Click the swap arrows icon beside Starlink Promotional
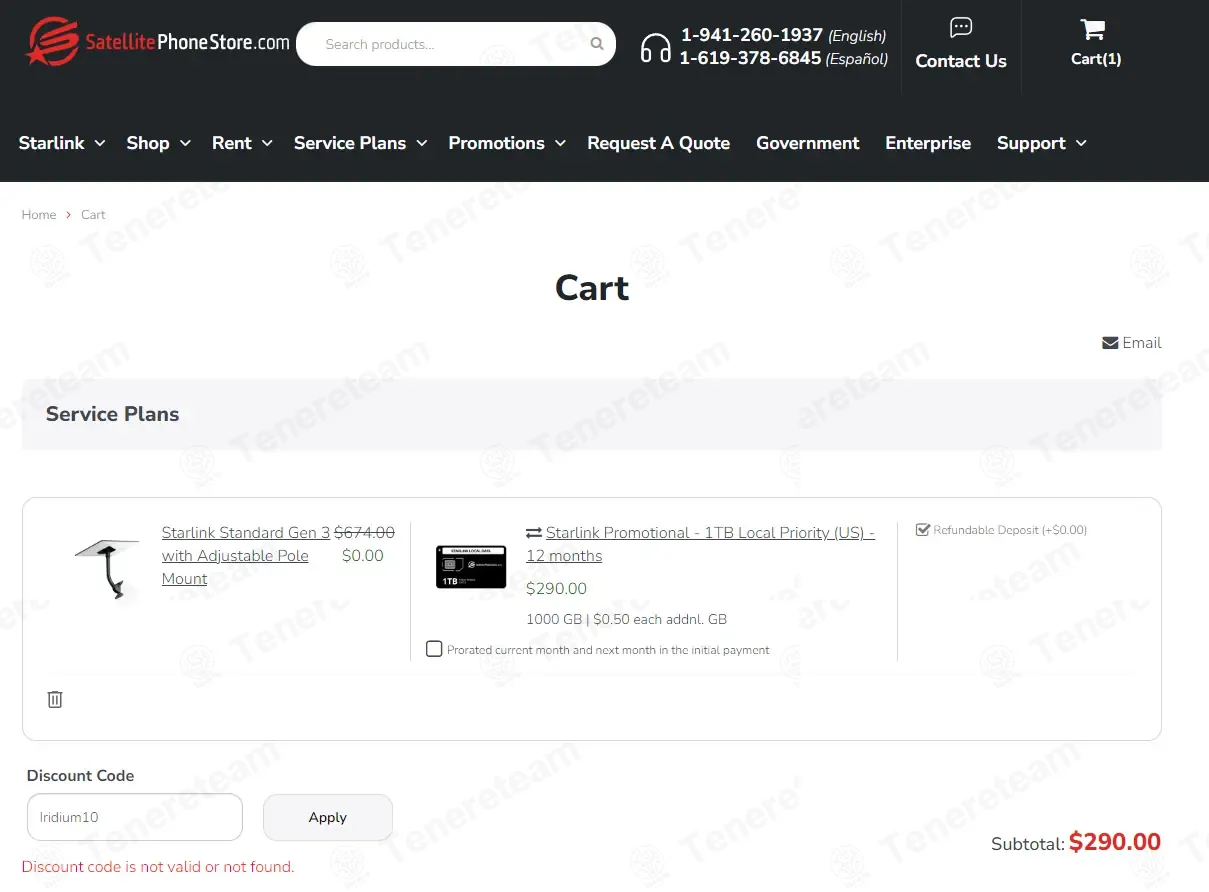 coord(534,533)
